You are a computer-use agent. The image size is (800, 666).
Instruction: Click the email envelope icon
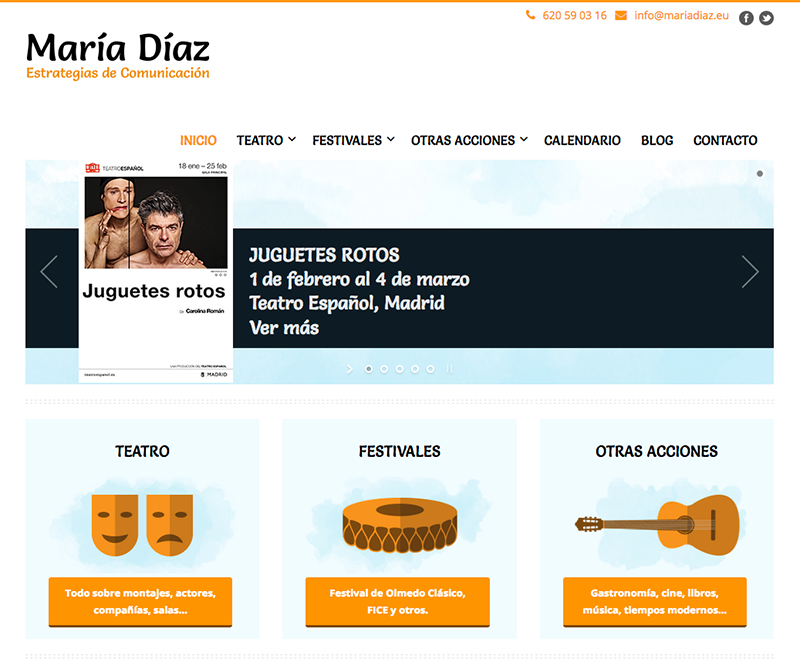[620, 15]
